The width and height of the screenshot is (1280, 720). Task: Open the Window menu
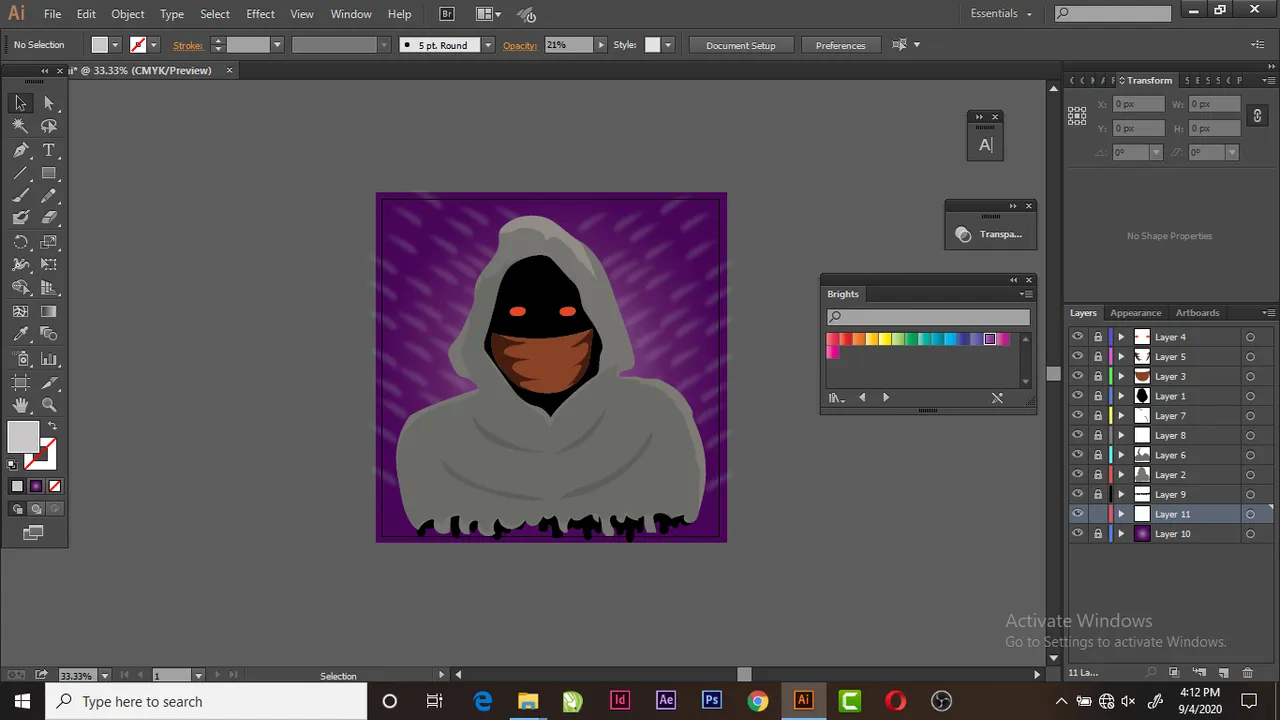(x=351, y=14)
